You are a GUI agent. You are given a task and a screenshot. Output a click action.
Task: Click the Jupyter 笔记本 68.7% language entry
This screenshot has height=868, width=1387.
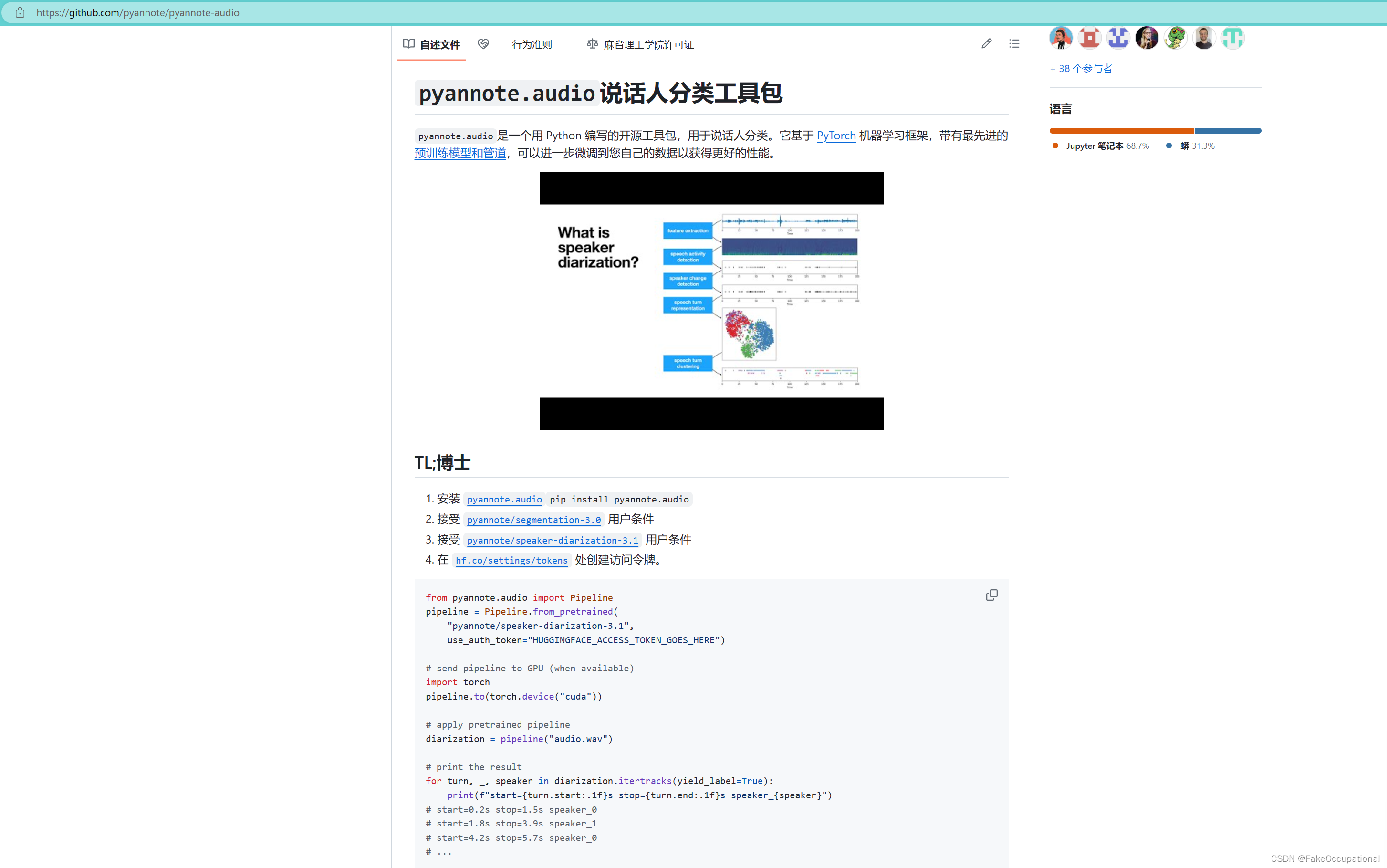tap(1101, 146)
